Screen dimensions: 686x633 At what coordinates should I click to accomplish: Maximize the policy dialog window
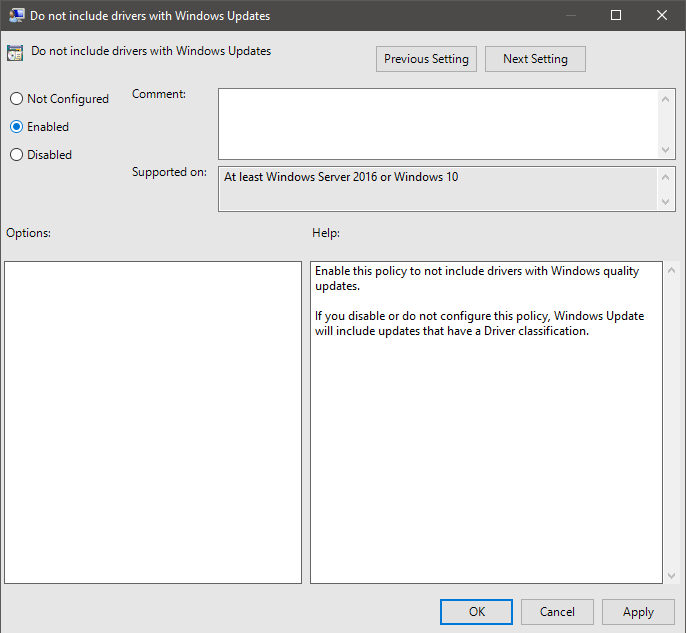pos(616,15)
